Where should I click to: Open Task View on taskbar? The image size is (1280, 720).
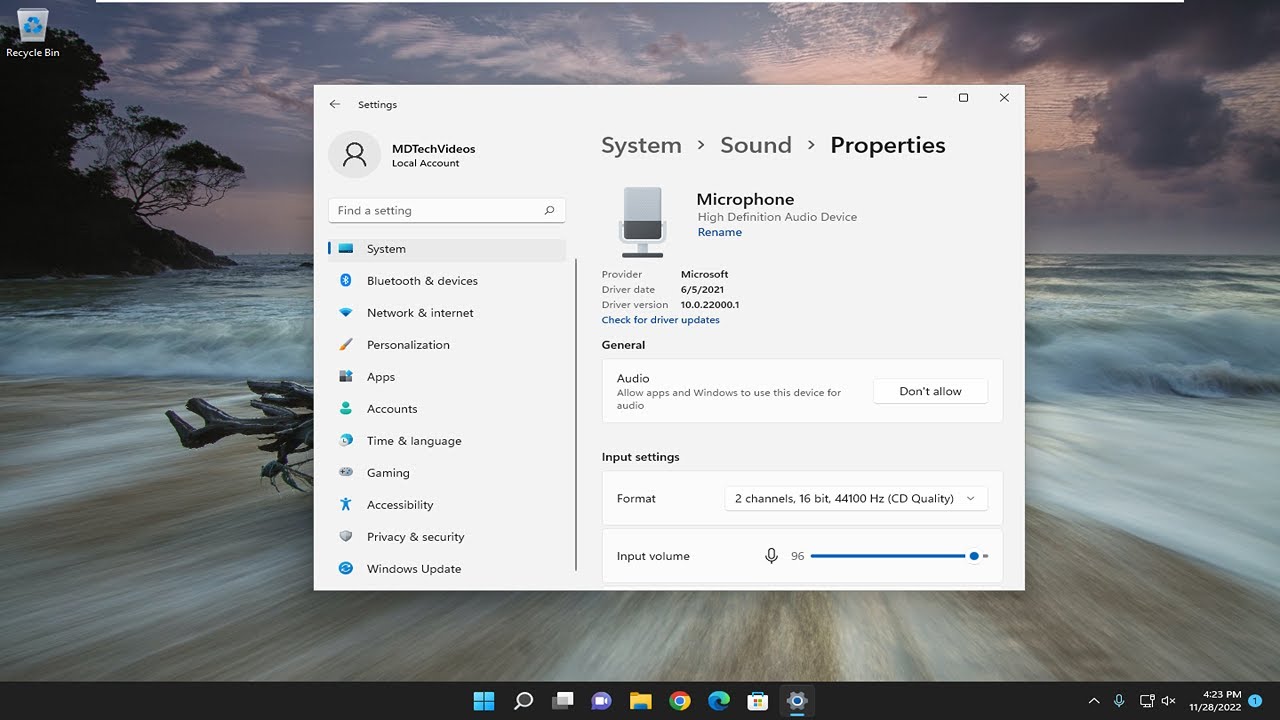[563, 701]
